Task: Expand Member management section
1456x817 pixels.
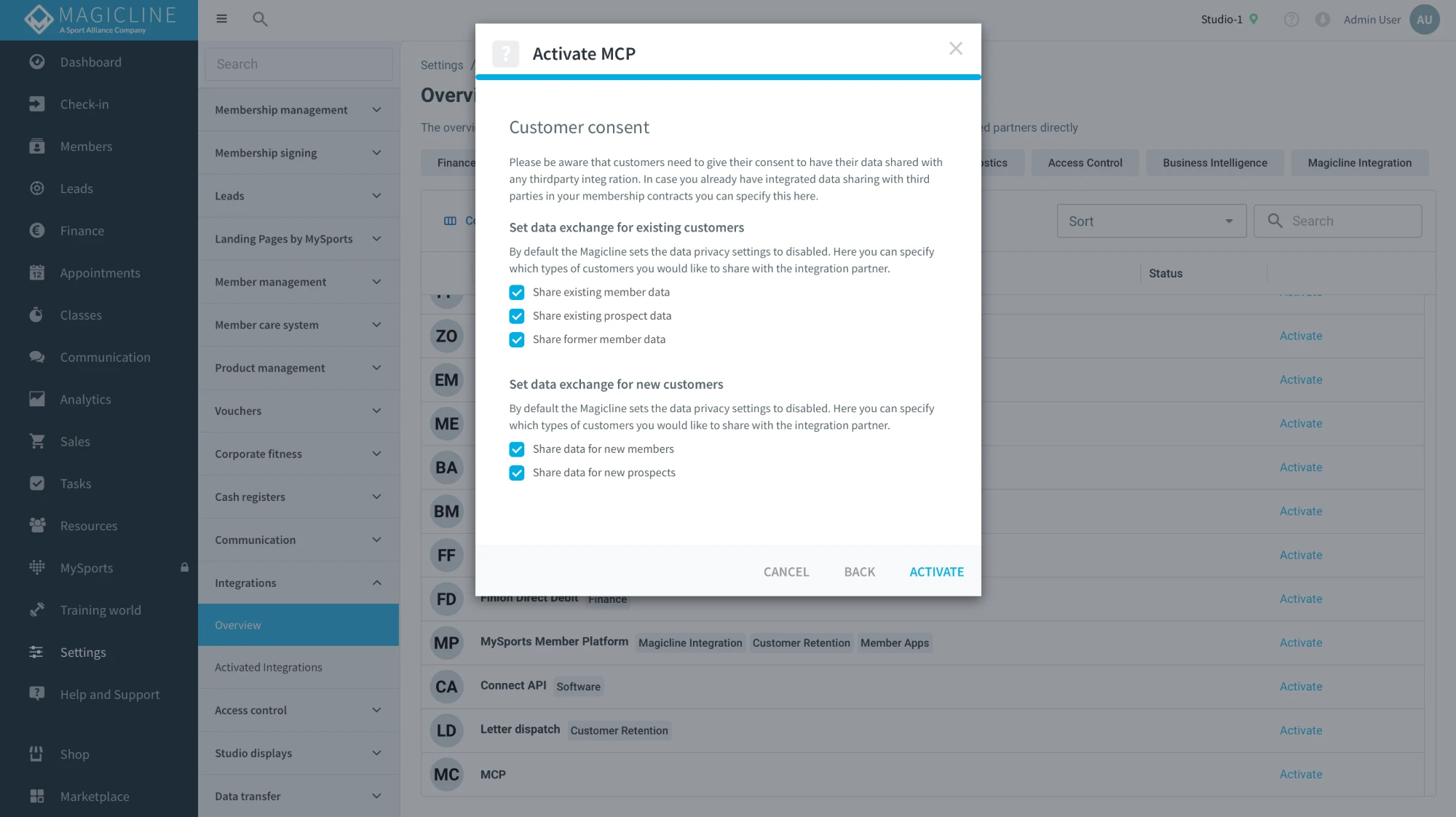Action: (x=298, y=282)
